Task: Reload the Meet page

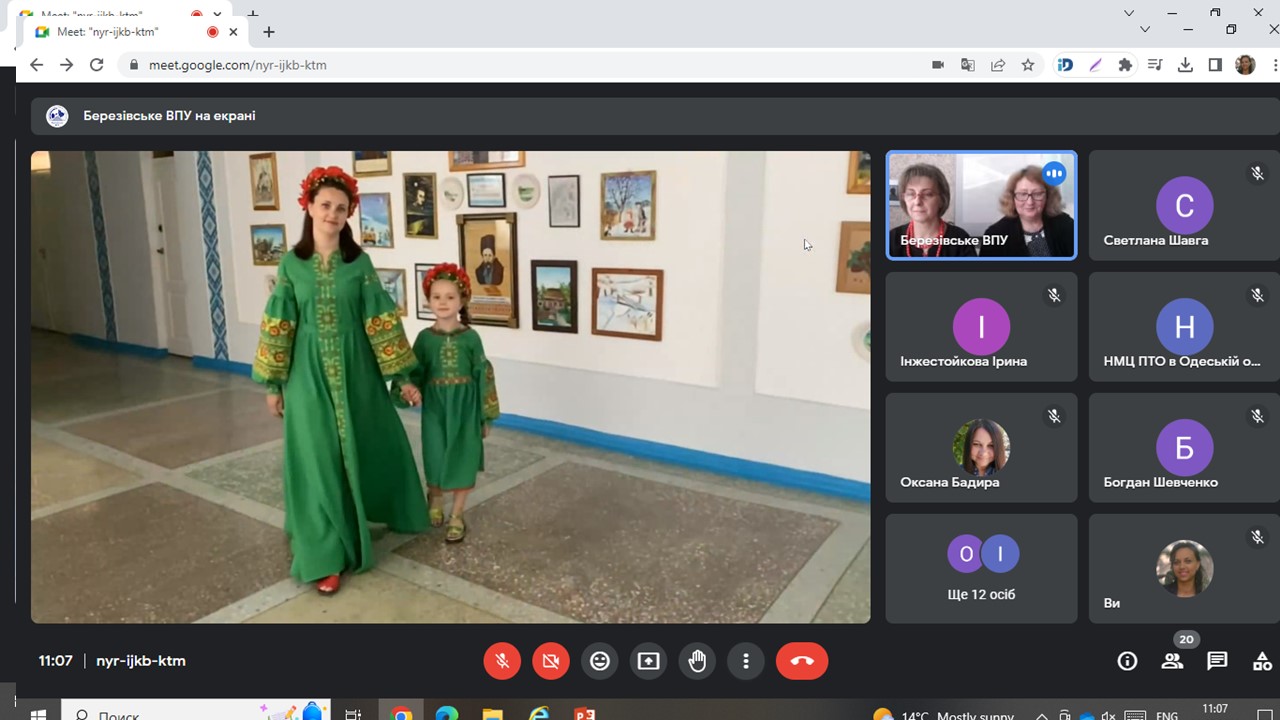Action: coord(97,65)
